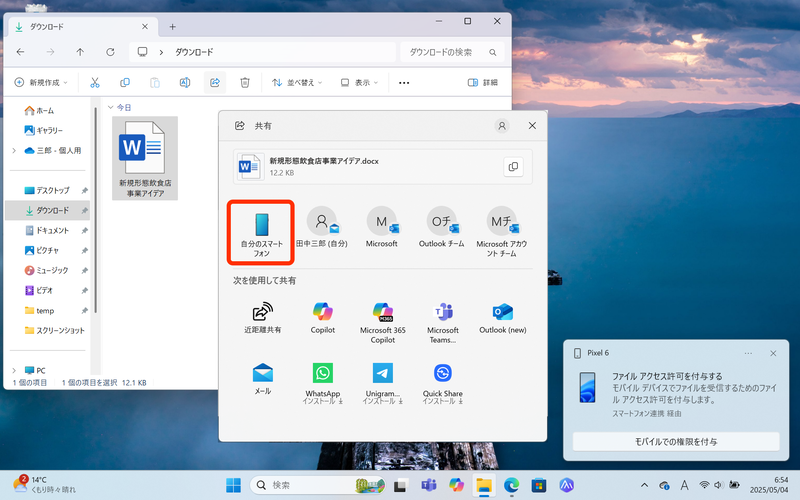Viewport: 800px width, 500px height.
Task: Open temp folder in navigation pane
Action: (40, 311)
